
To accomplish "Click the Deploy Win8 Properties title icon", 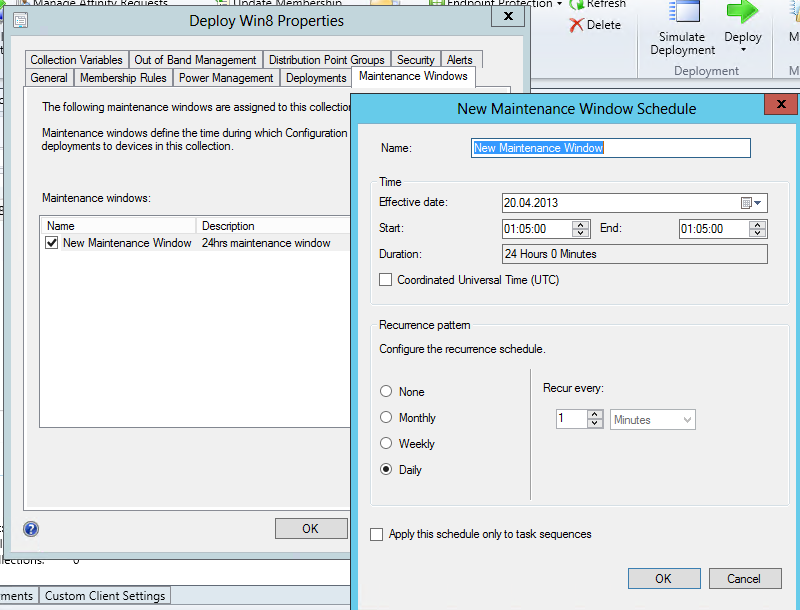I will pyautogui.click(x=20, y=20).
